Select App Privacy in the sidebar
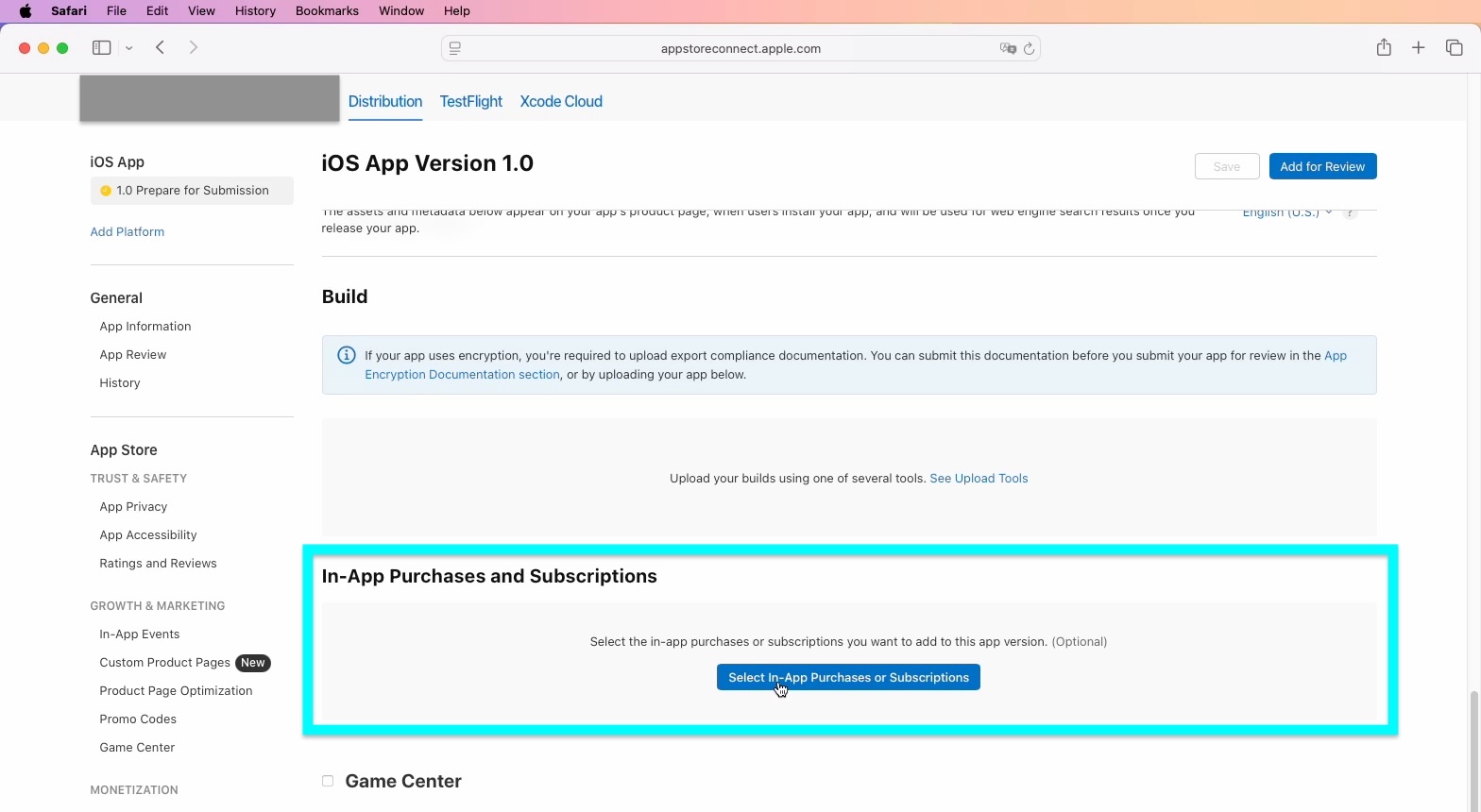This screenshot has height=812, width=1481. (x=133, y=507)
